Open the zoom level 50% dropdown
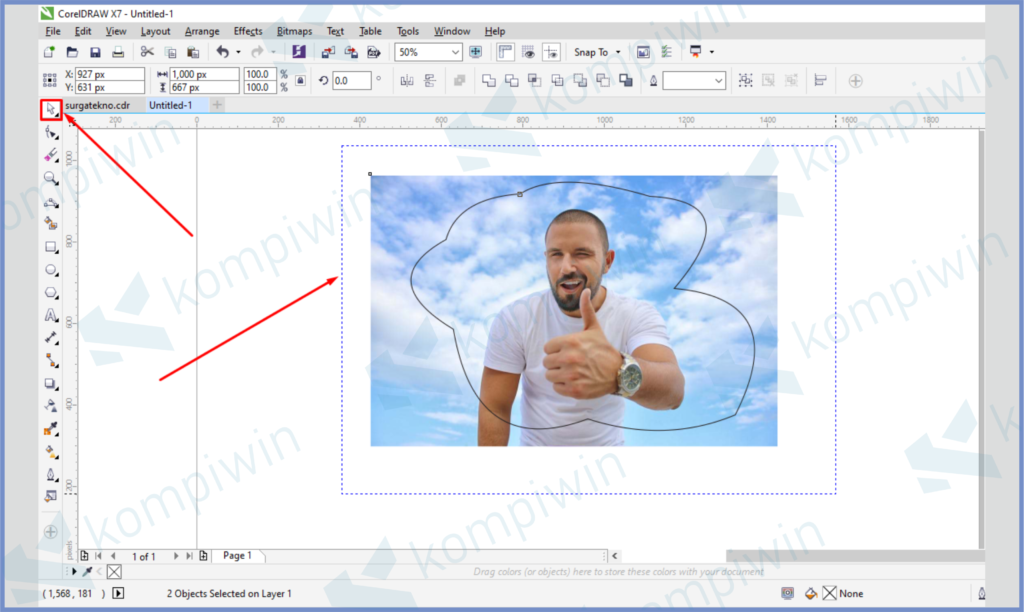This screenshot has height=612, width=1024. (429, 52)
